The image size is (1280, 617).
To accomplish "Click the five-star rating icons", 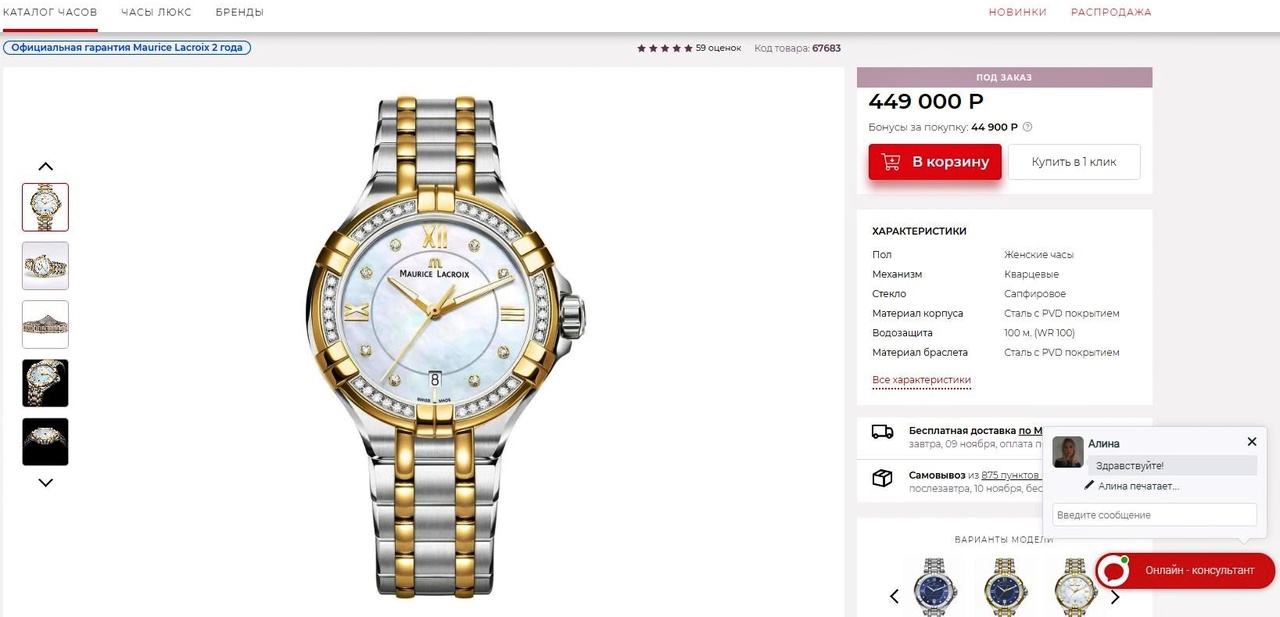I will click(x=665, y=48).
